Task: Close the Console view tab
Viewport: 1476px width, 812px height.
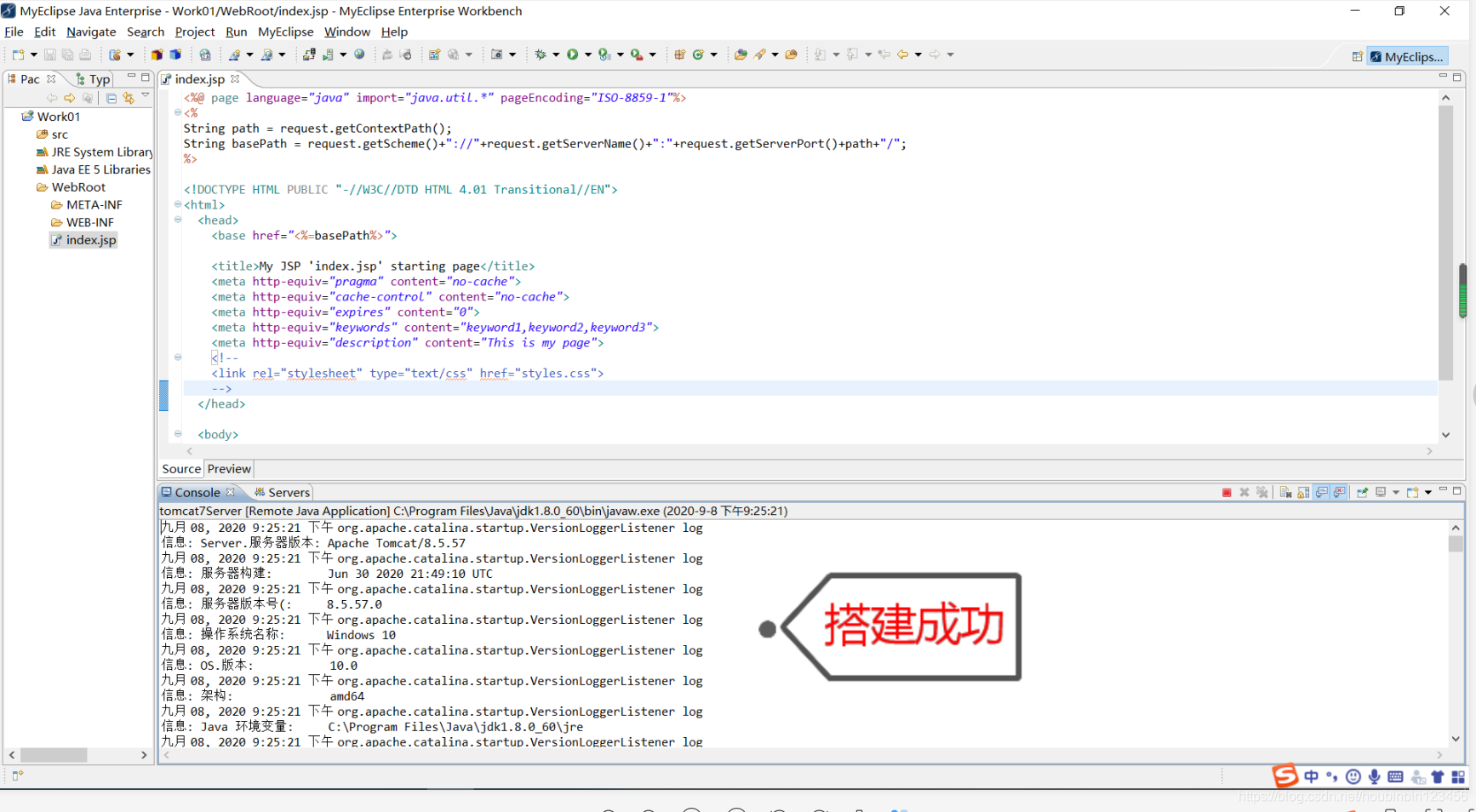Action: point(230,493)
